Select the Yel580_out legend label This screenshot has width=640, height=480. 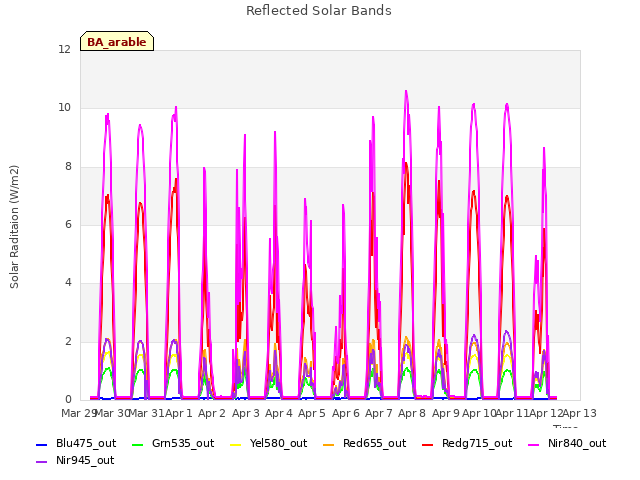(278, 444)
